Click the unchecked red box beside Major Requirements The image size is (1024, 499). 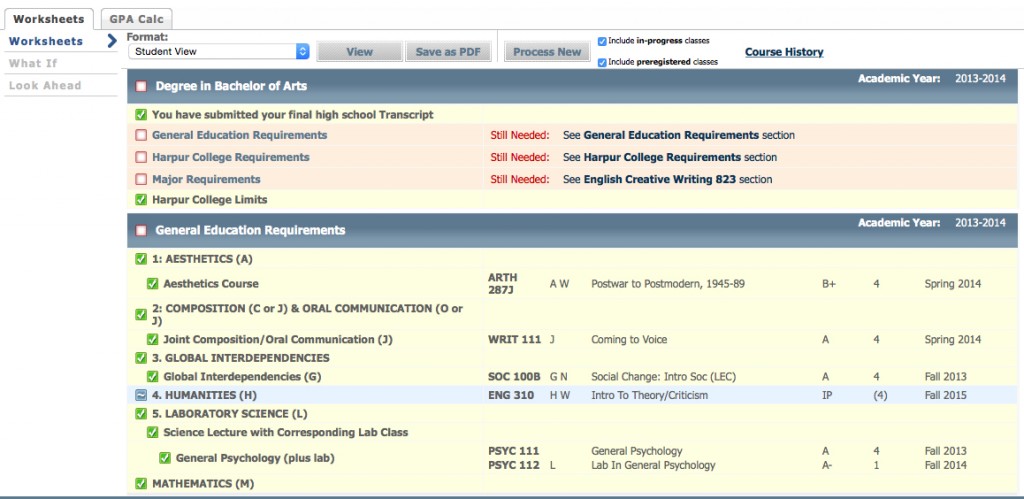(141, 180)
